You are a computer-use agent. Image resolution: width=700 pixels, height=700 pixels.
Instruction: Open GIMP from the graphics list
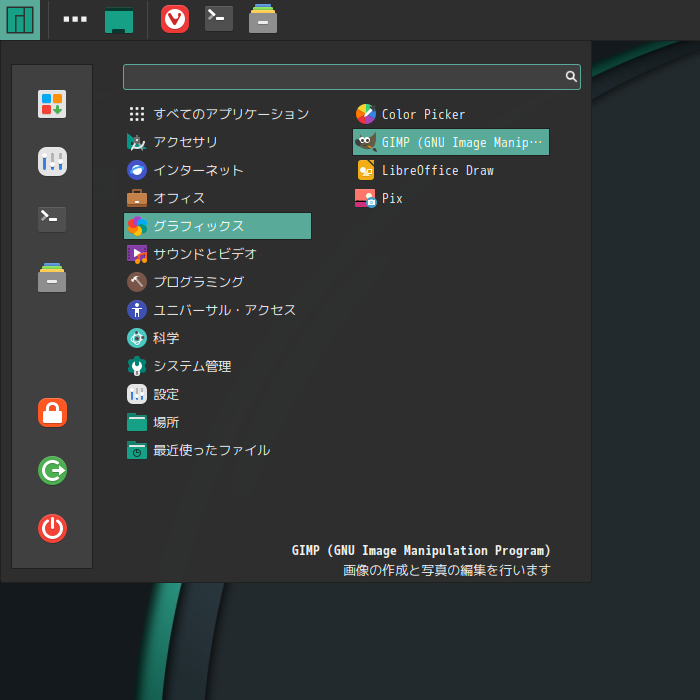(451, 142)
